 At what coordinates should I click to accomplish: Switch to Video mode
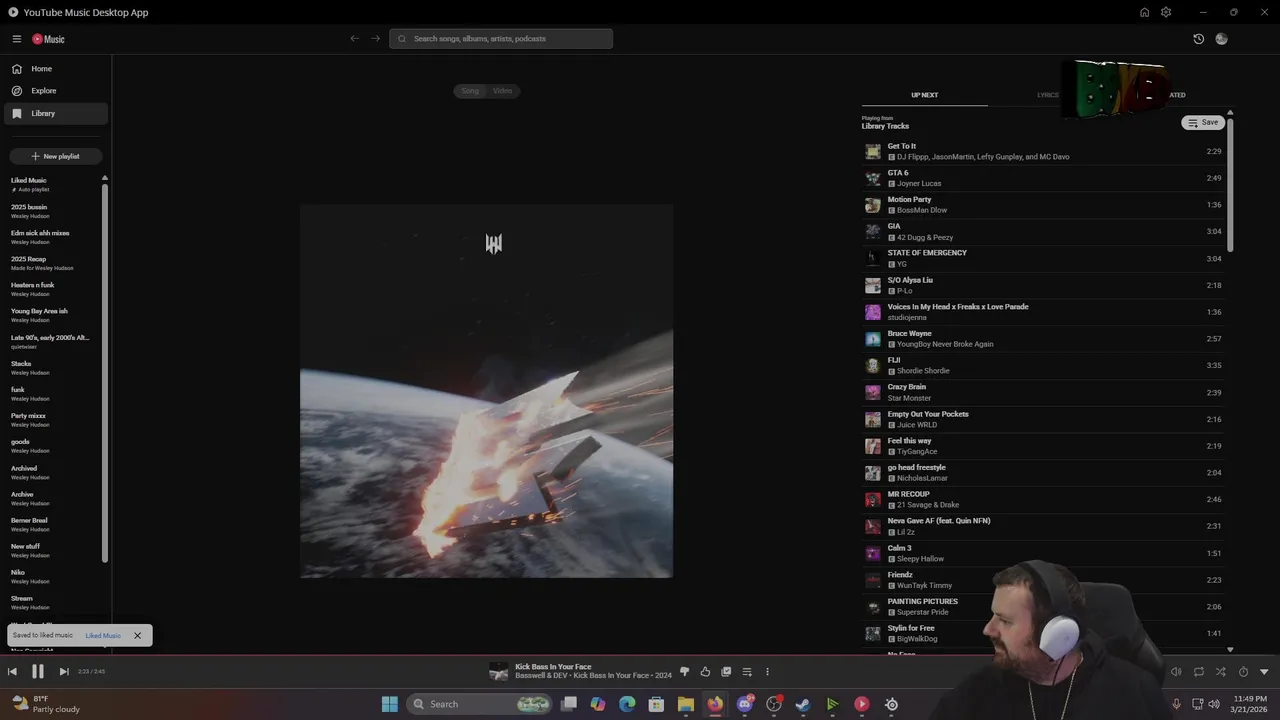coord(502,91)
